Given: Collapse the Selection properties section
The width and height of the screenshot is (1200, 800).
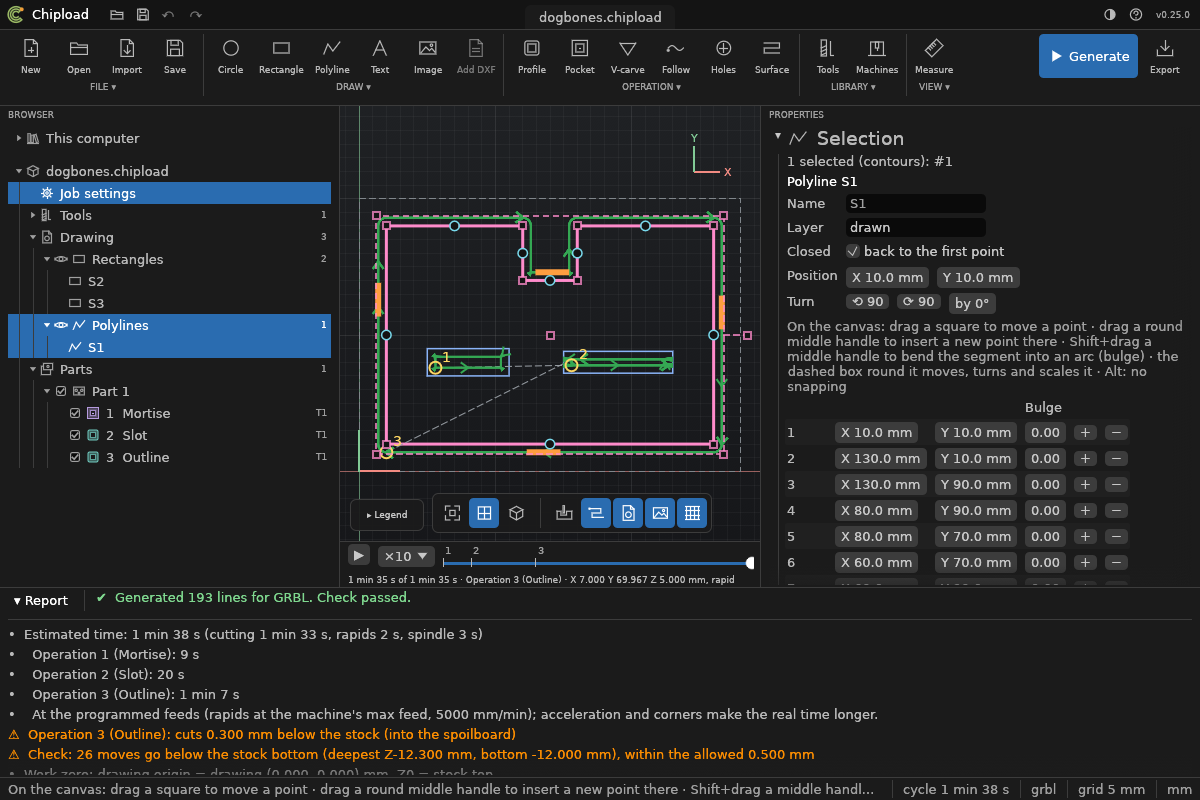Looking at the screenshot, I should [778, 137].
